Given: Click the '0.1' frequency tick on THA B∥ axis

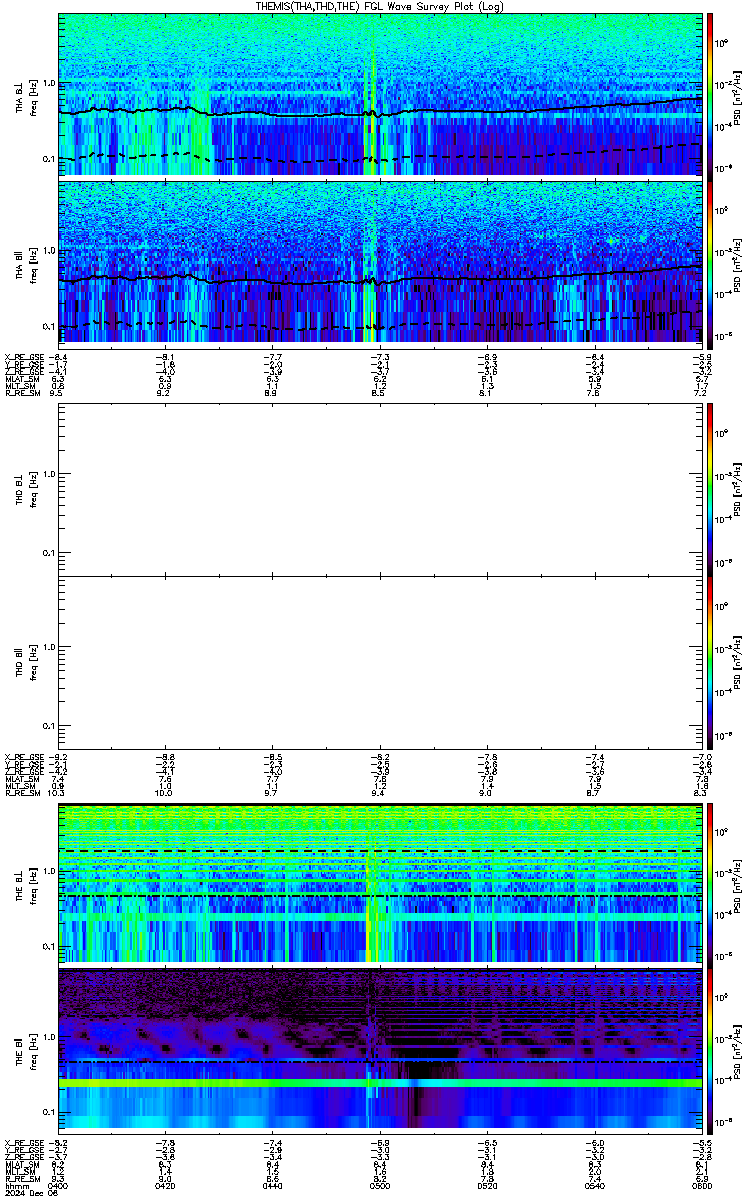Looking at the screenshot, I should tap(47, 327).
